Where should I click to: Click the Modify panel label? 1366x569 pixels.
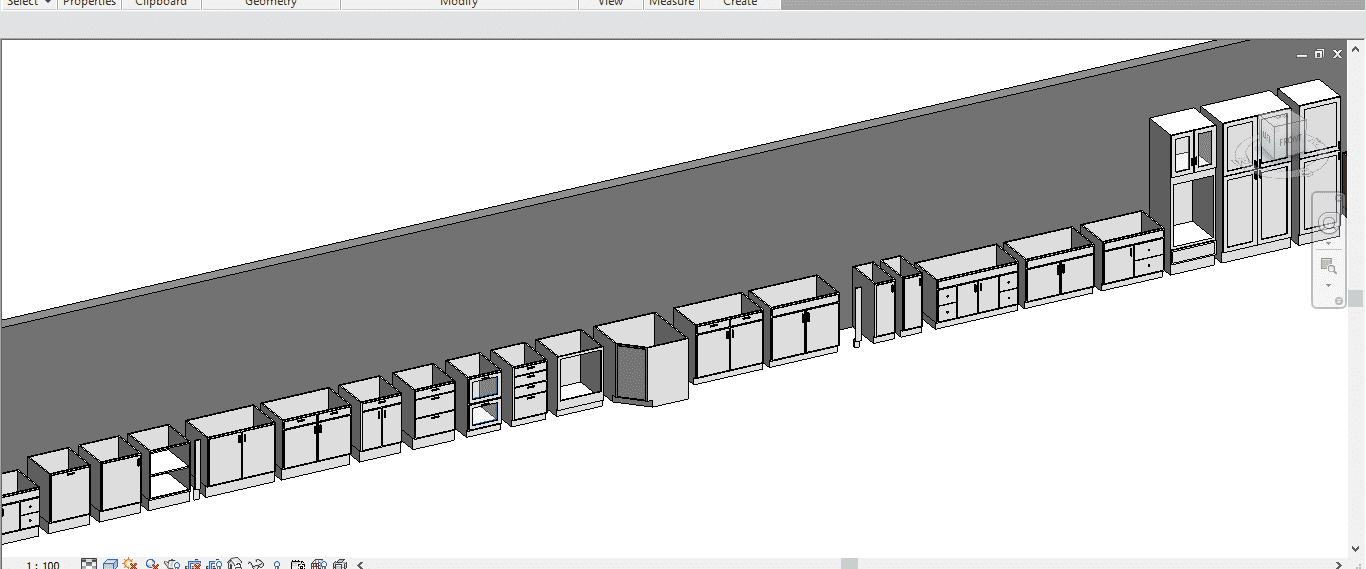point(459,3)
